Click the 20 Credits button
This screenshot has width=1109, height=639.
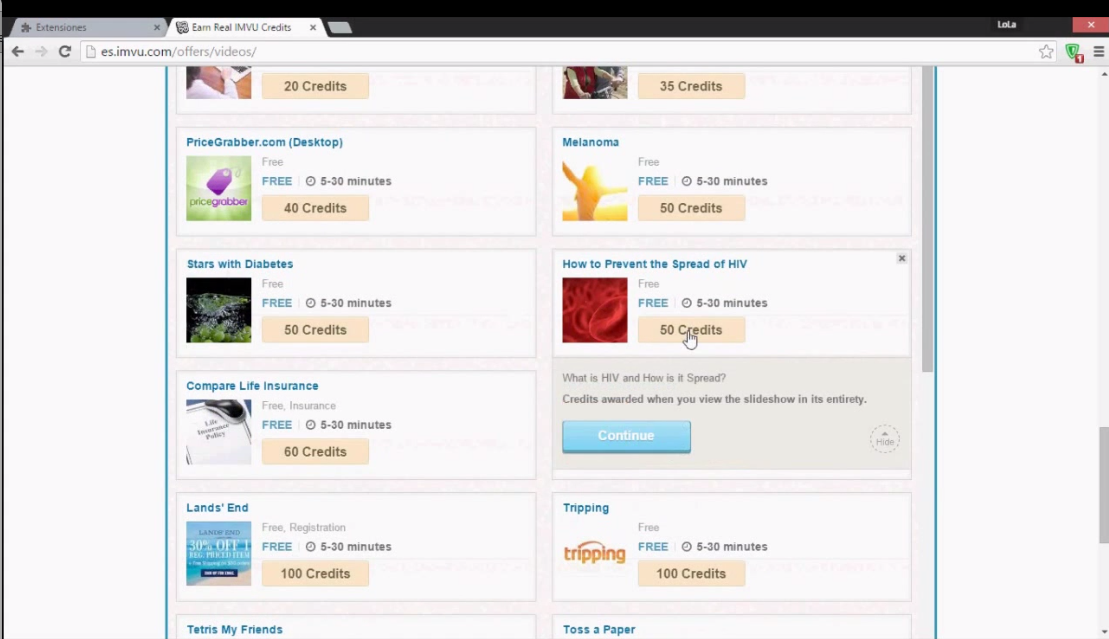click(x=315, y=86)
